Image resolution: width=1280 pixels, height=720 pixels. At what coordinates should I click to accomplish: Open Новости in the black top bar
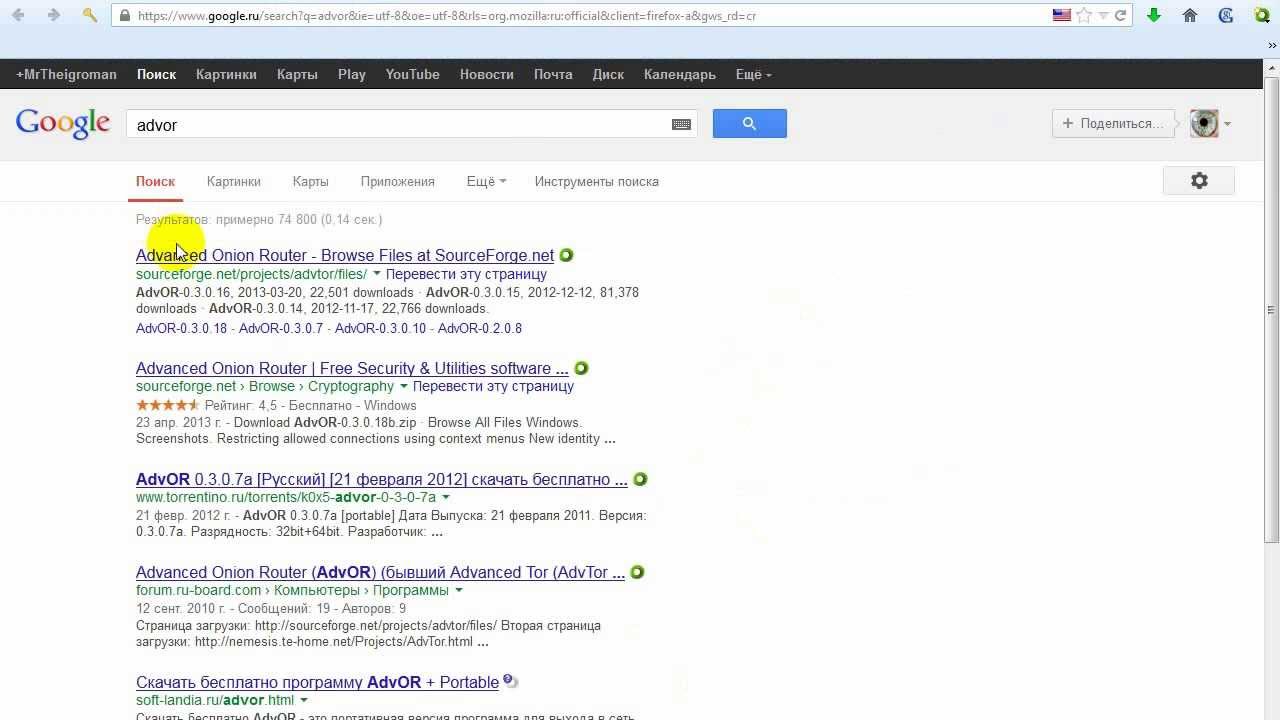[487, 74]
